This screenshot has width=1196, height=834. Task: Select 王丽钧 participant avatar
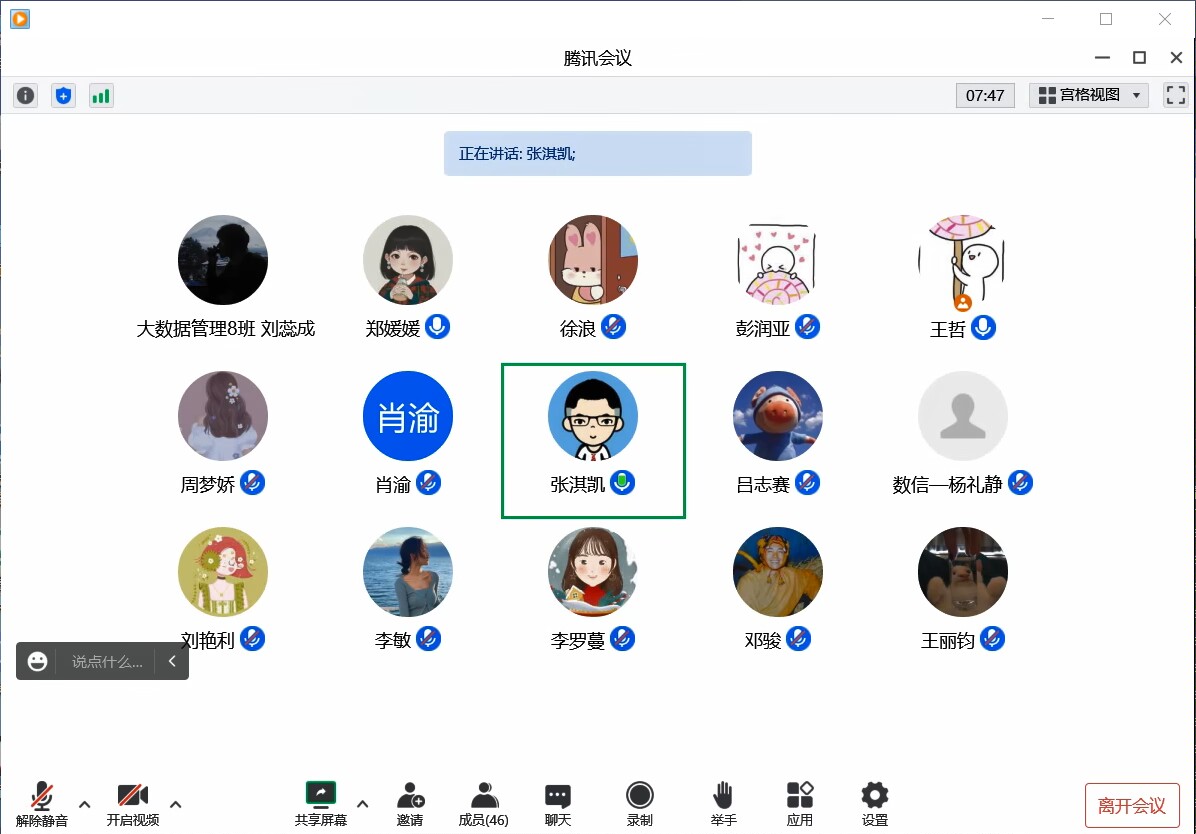pyautogui.click(x=963, y=572)
